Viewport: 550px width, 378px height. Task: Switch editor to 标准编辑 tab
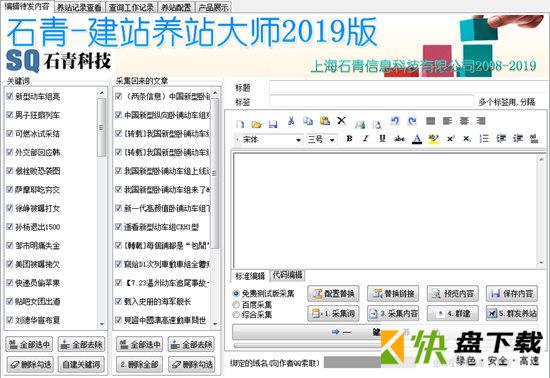pos(250,276)
